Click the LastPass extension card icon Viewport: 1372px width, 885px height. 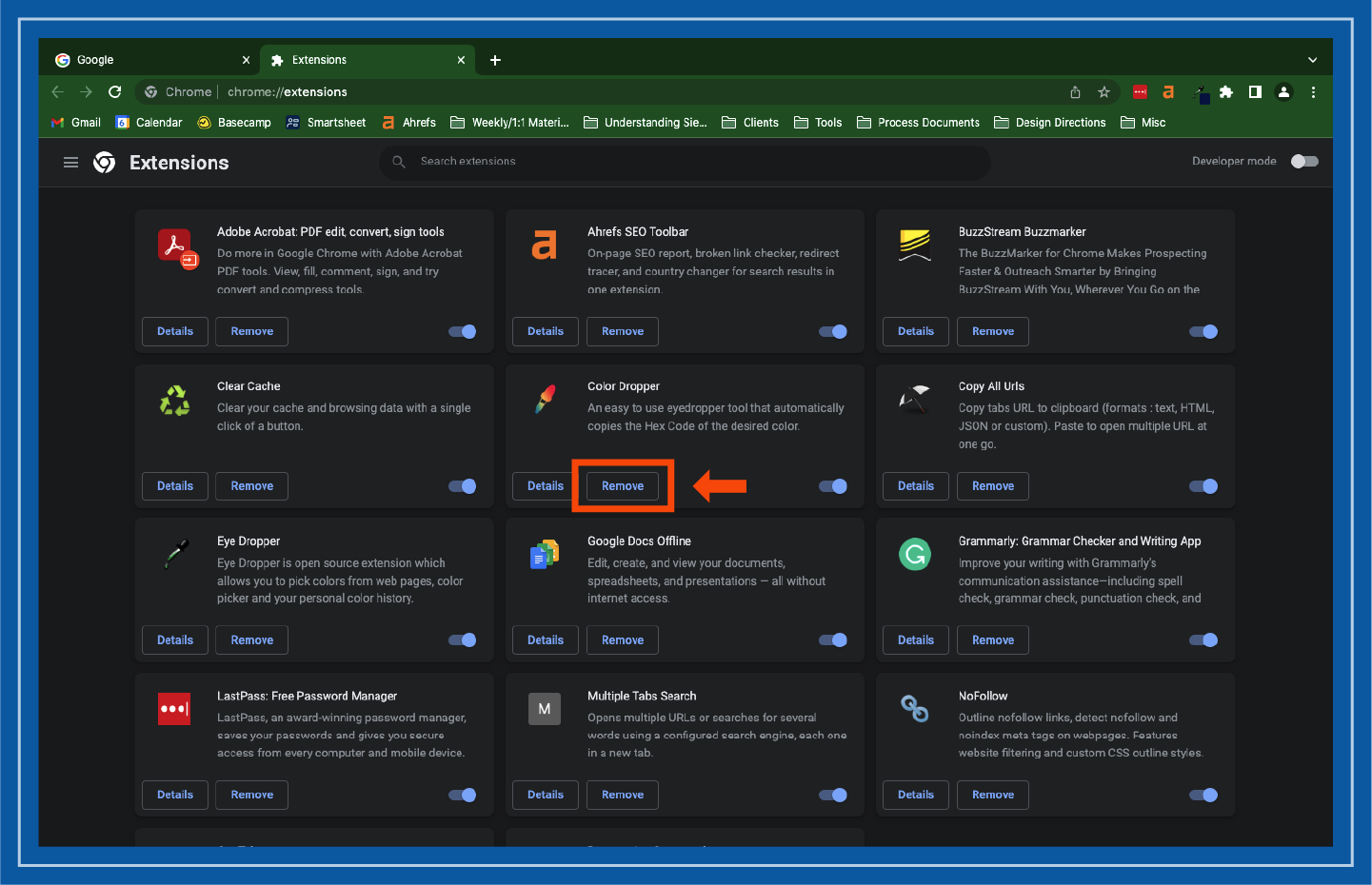(174, 709)
